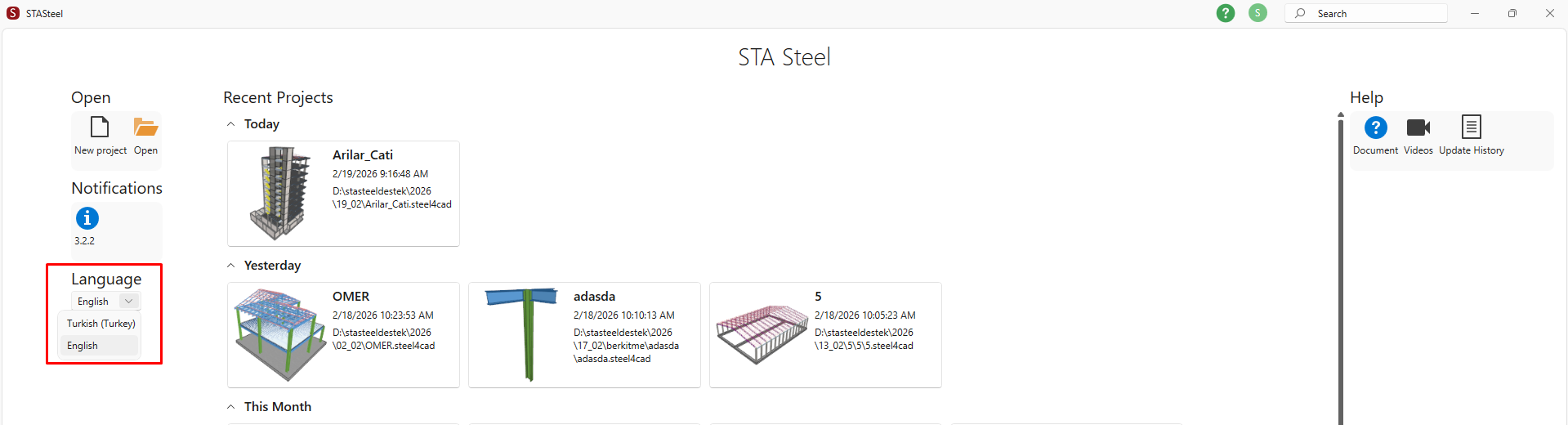Image resolution: width=1568 pixels, height=425 pixels.
Task: Collapse the Yesterday projects group
Action: click(231, 266)
